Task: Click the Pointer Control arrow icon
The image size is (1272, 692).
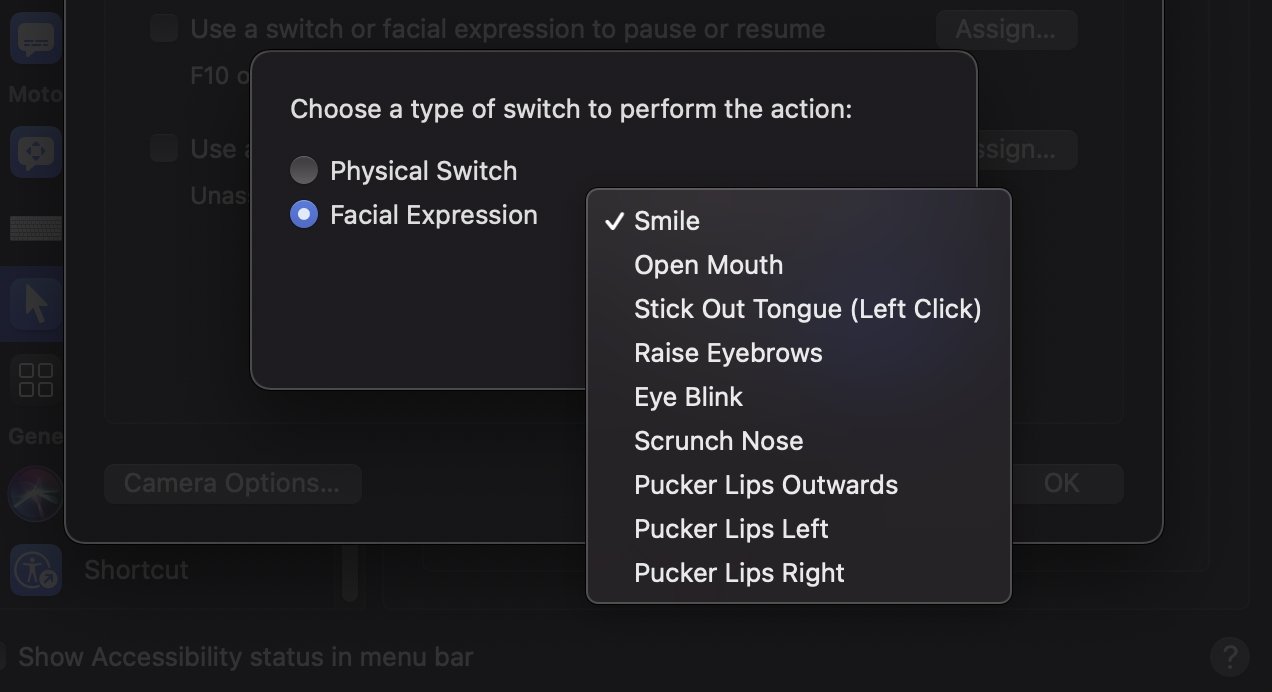Action: [x=36, y=302]
